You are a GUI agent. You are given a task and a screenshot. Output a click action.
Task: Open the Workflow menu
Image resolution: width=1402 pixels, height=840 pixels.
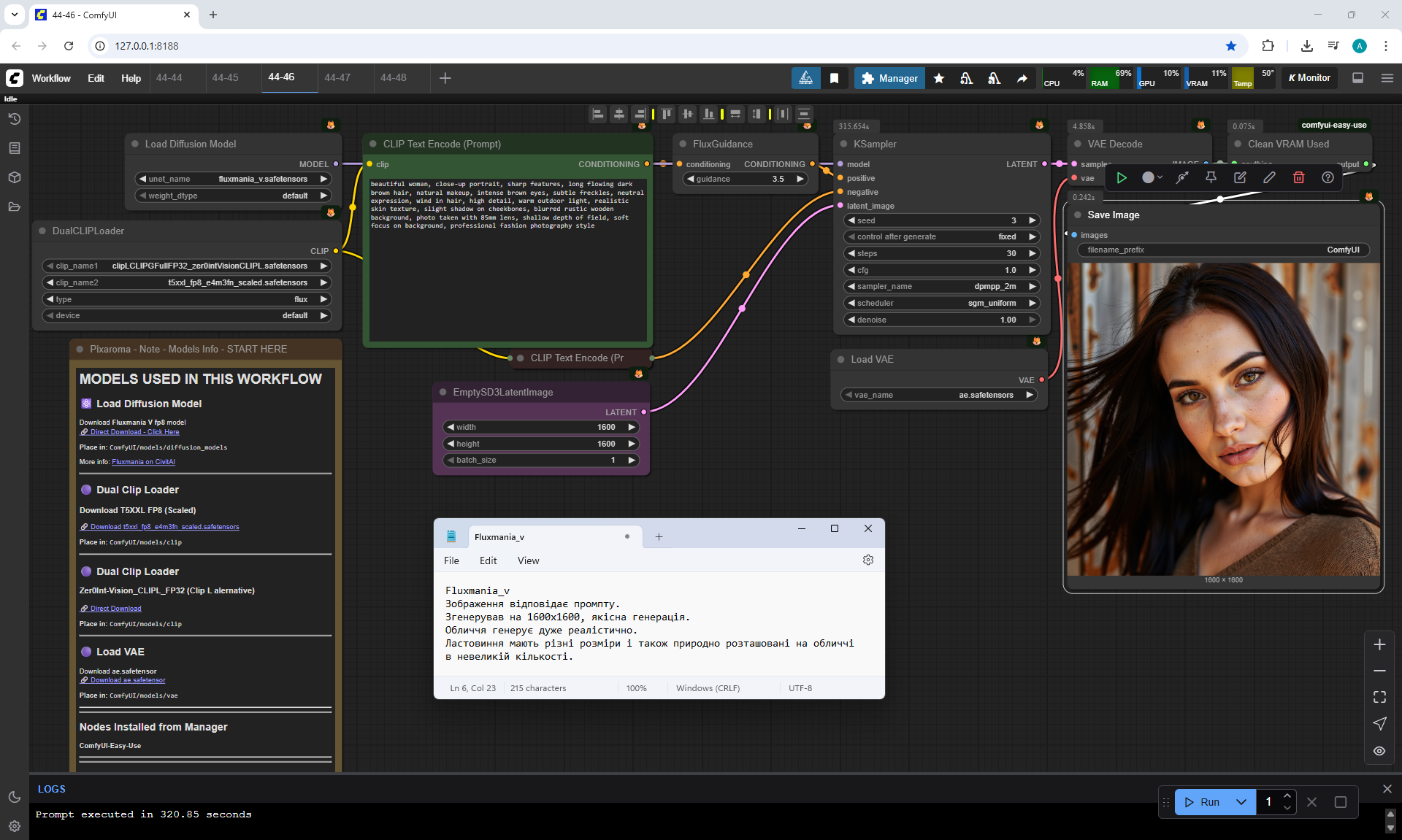coord(51,78)
